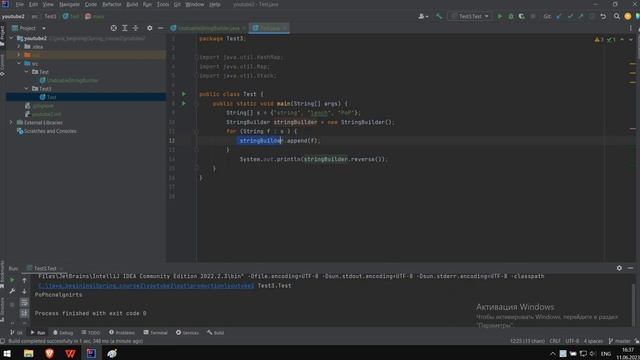The width and height of the screenshot is (640, 360).
Task: Click Collapse All icon in Project panel
Action: [x=136, y=28]
